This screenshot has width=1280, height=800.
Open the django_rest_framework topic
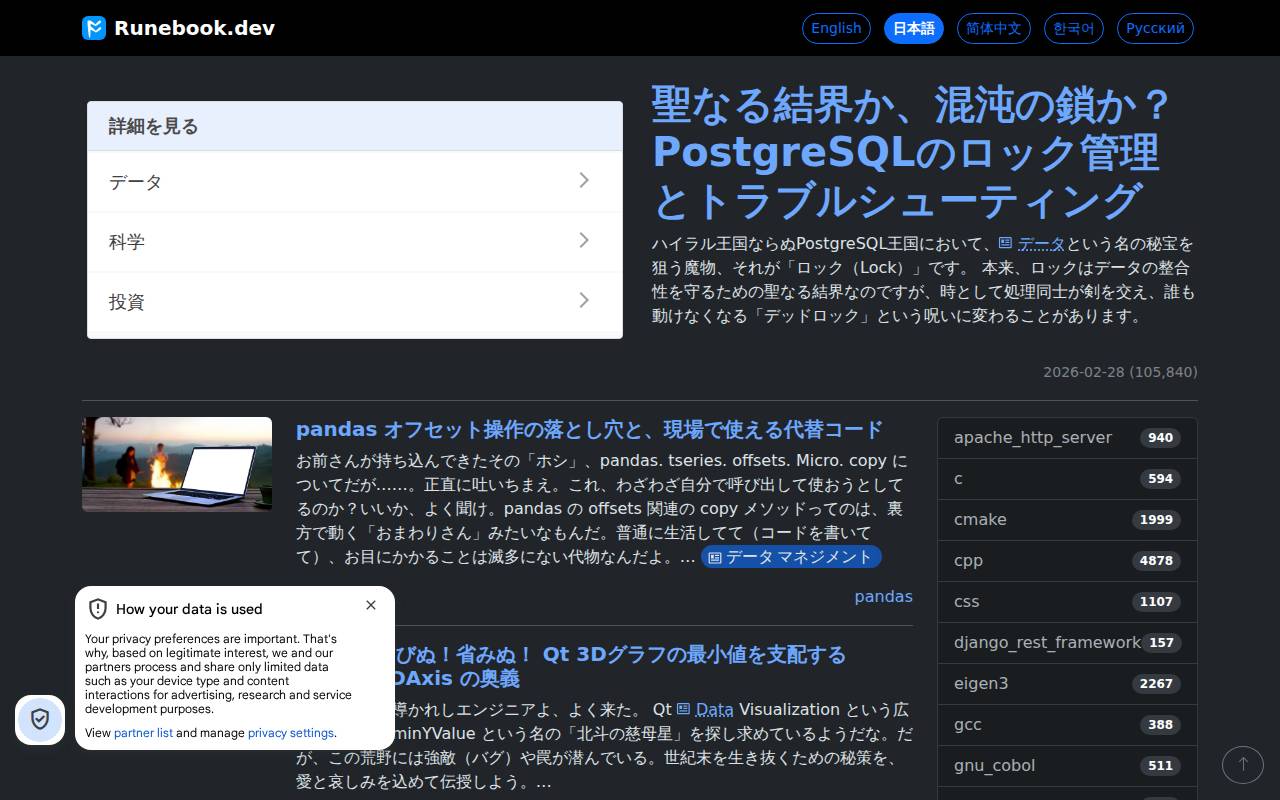1067,643
